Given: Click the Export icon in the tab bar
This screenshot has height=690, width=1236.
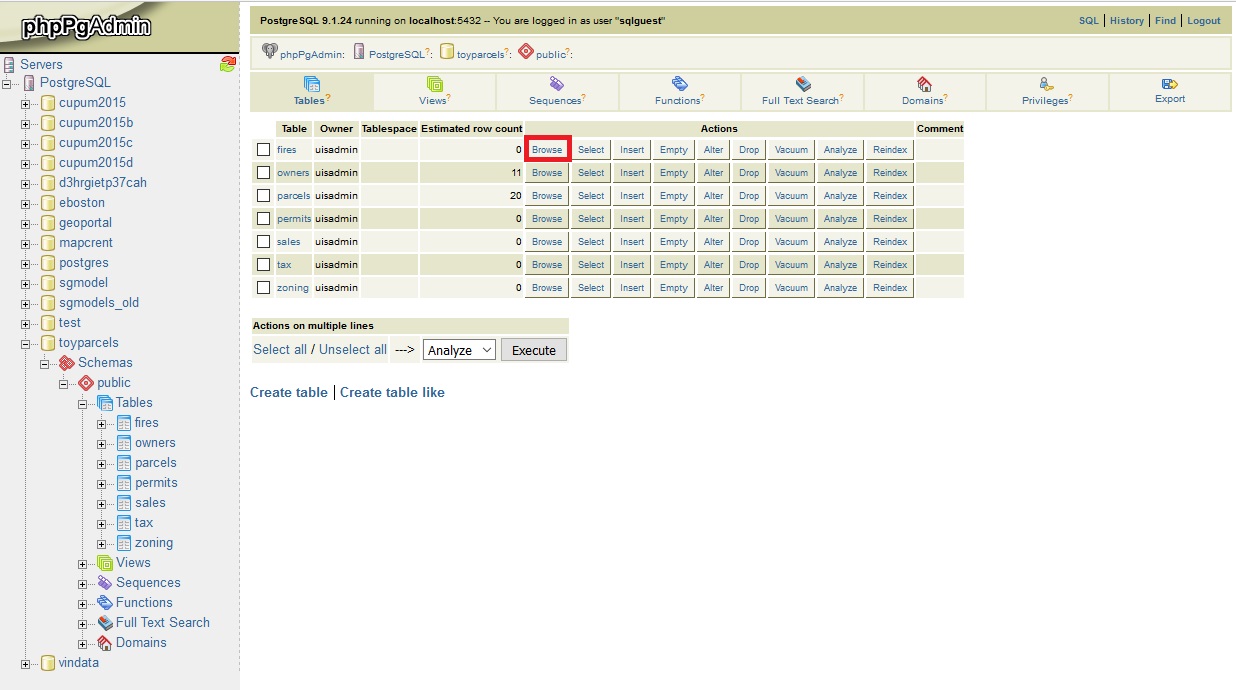Looking at the screenshot, I should pyautogui.click(x=1169, y=84).
